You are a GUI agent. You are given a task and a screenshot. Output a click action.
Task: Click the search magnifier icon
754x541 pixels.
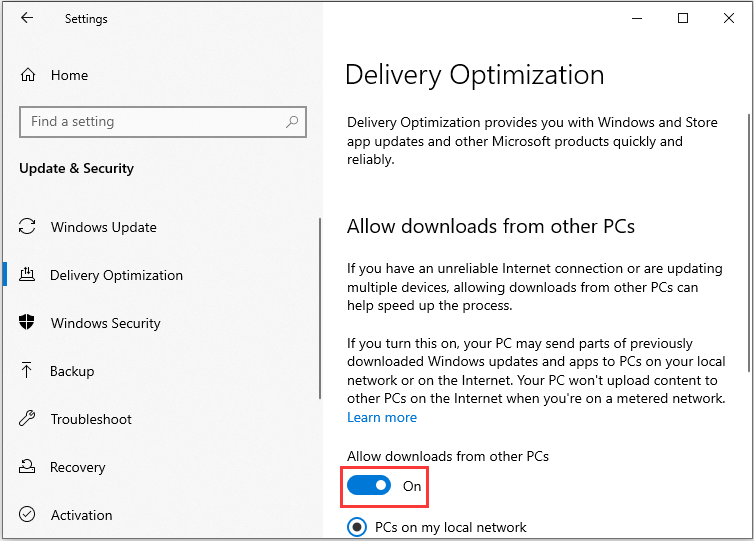pos(292,122)
